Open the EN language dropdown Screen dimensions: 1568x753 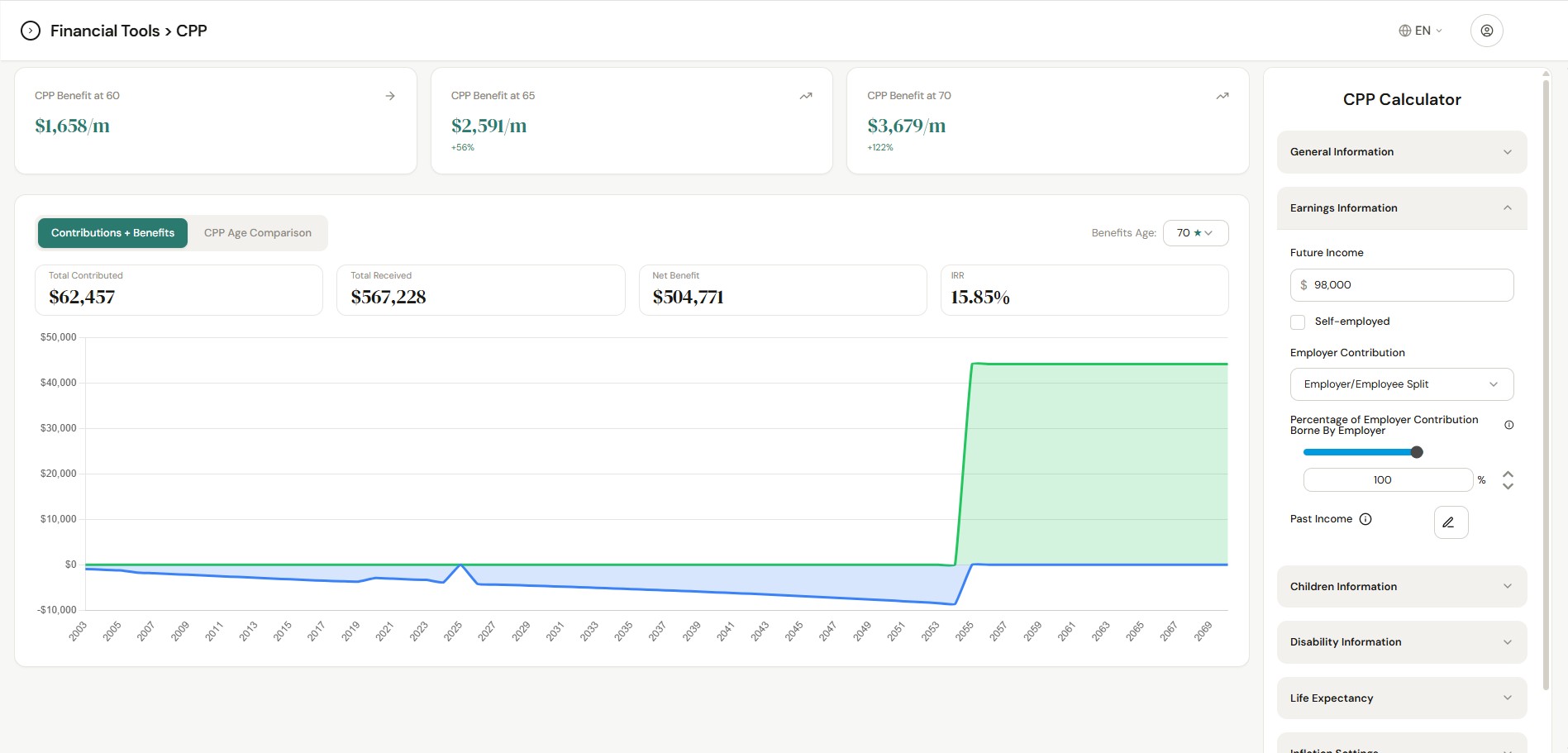[1421, 31]
